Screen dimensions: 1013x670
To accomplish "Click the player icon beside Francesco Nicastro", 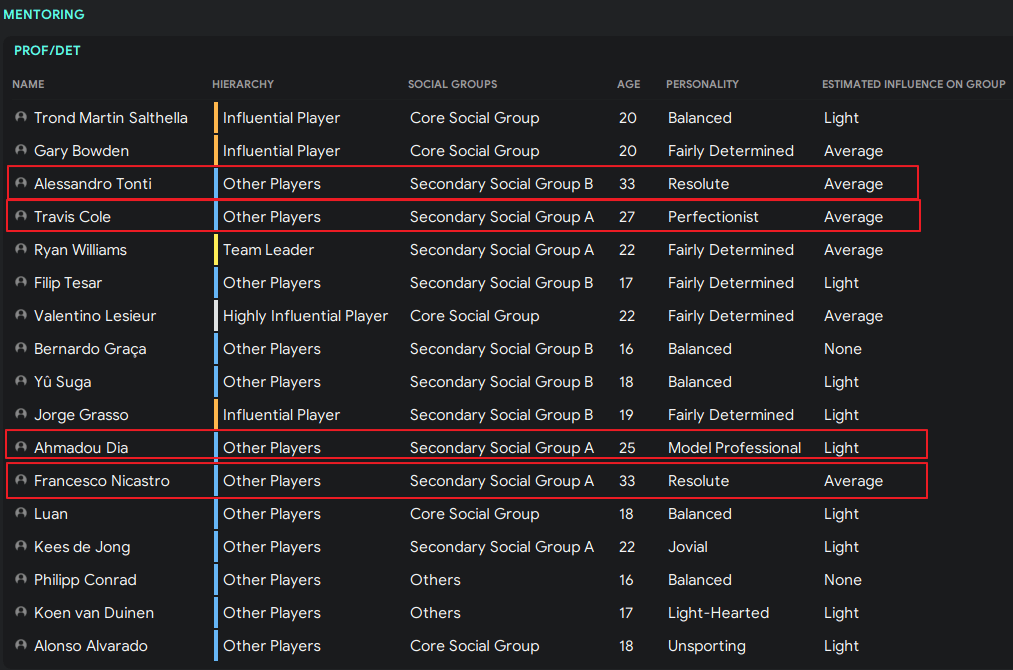I will [x=21, y=479].
